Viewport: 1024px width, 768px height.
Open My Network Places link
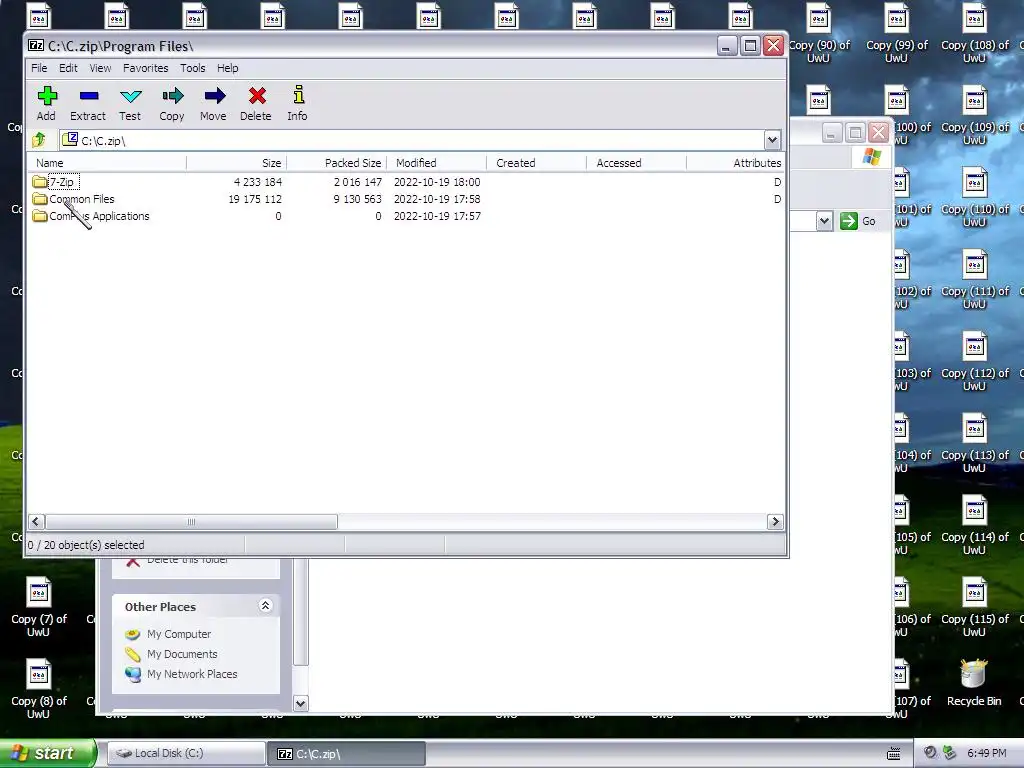tap(192, 674)
